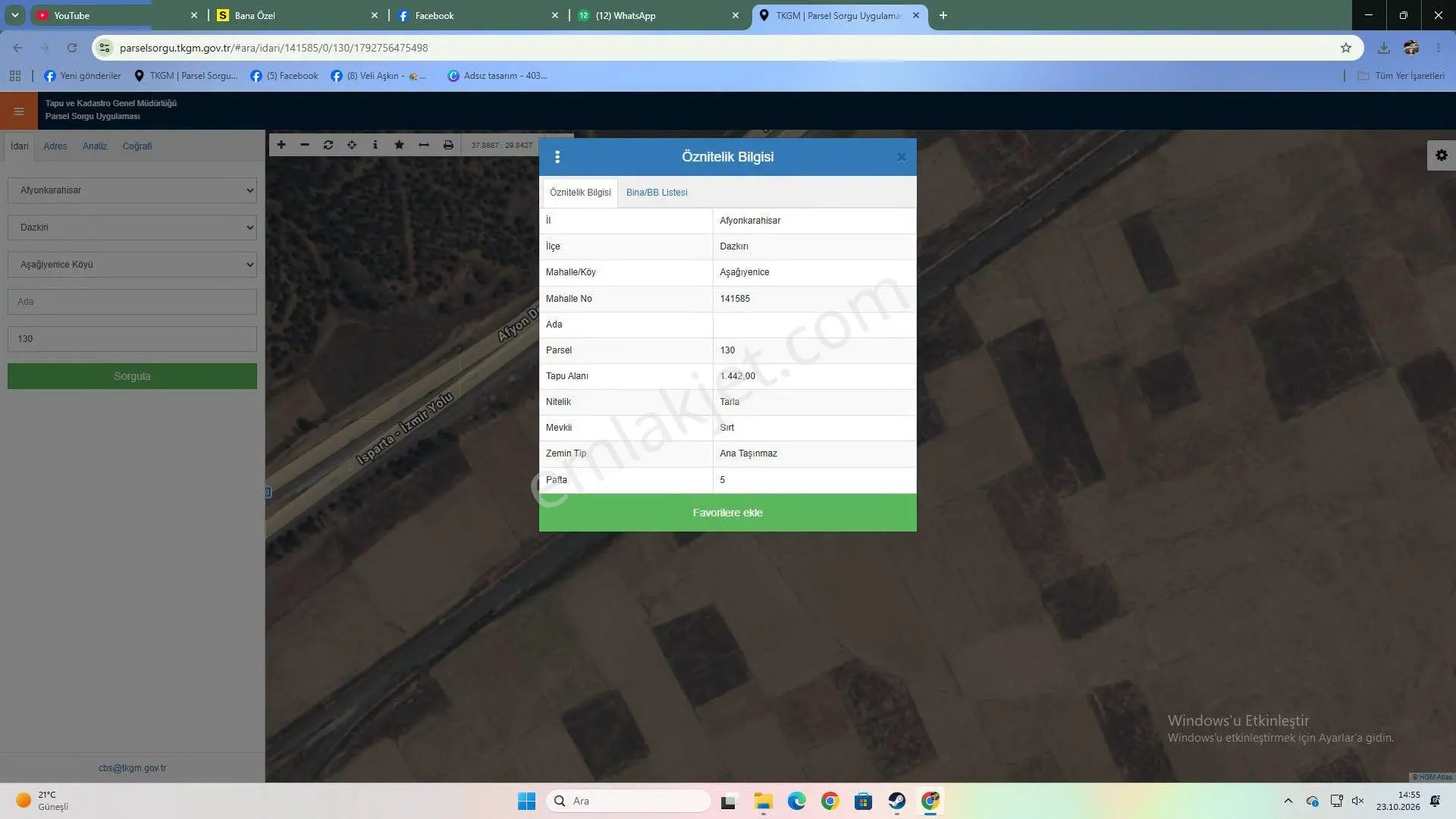The height and width of the screenshot is (819, 1456).
Task: Open the Coğrafi search tab
Action: pyautogui.click(x=137, y=146)
